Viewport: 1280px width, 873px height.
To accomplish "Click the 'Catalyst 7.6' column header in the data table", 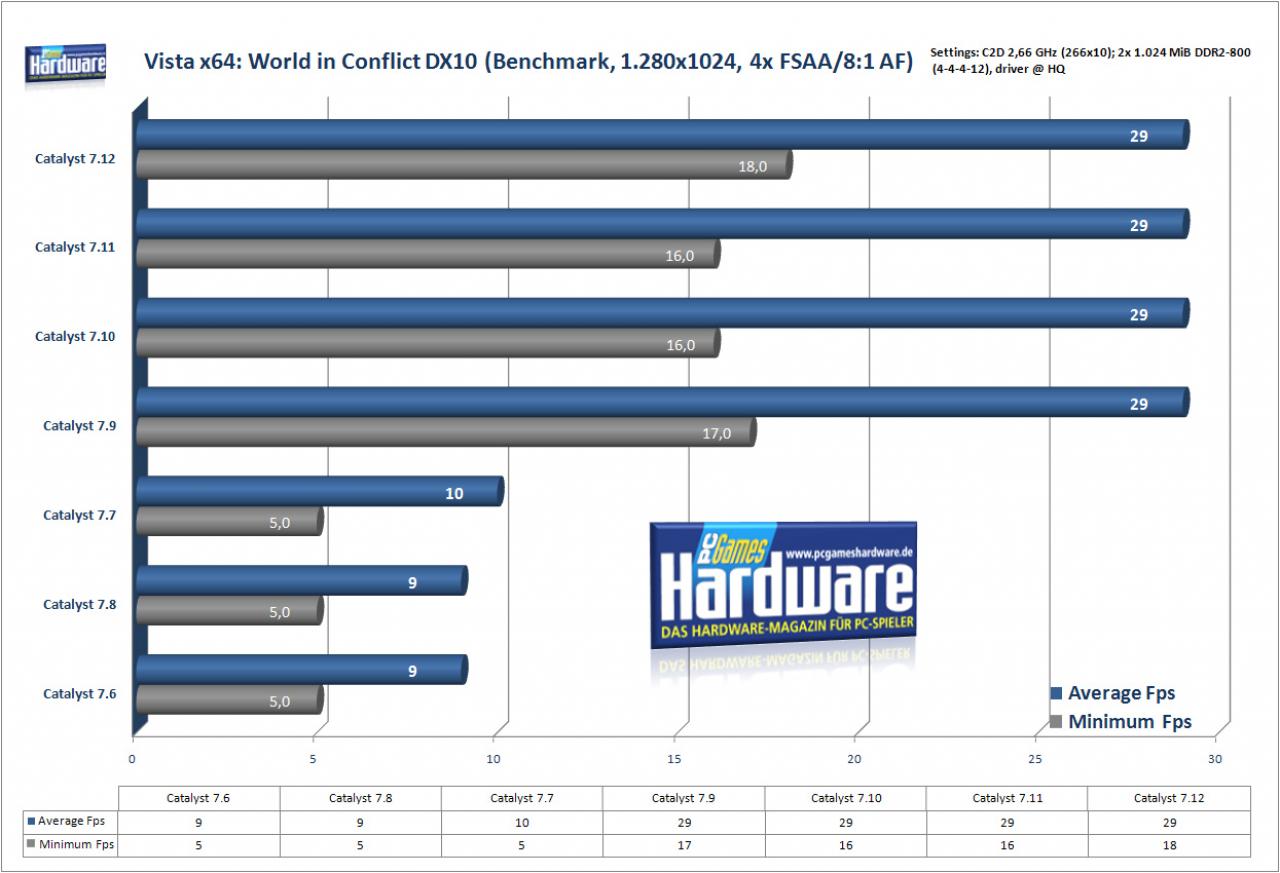I will [x=199, y=798].
